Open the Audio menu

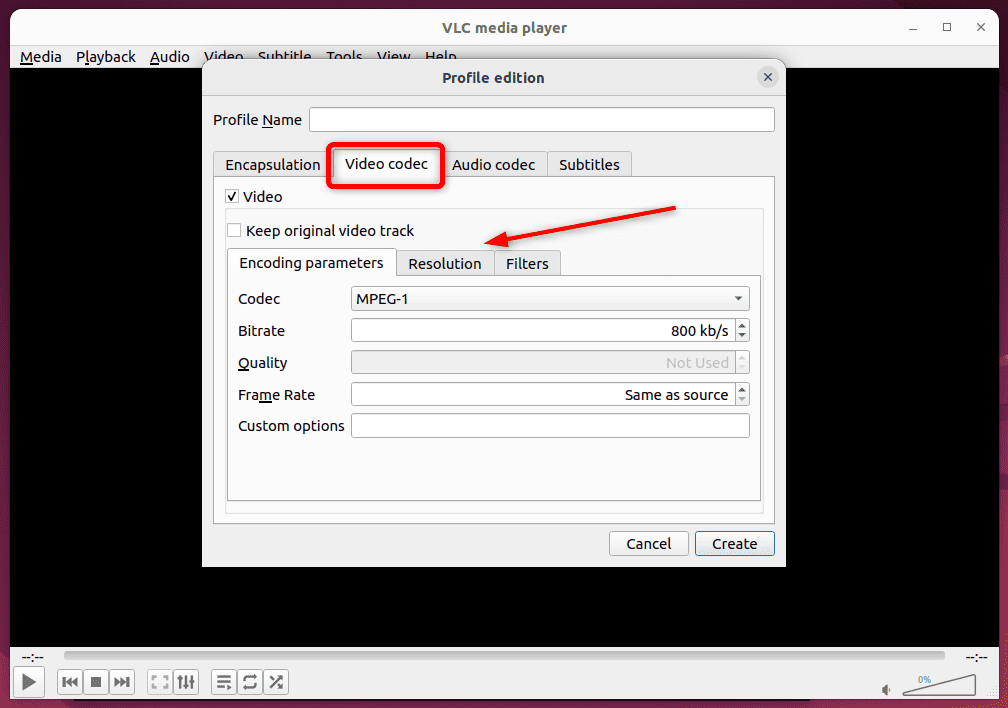pyautogui.click(x=170, y=57)
